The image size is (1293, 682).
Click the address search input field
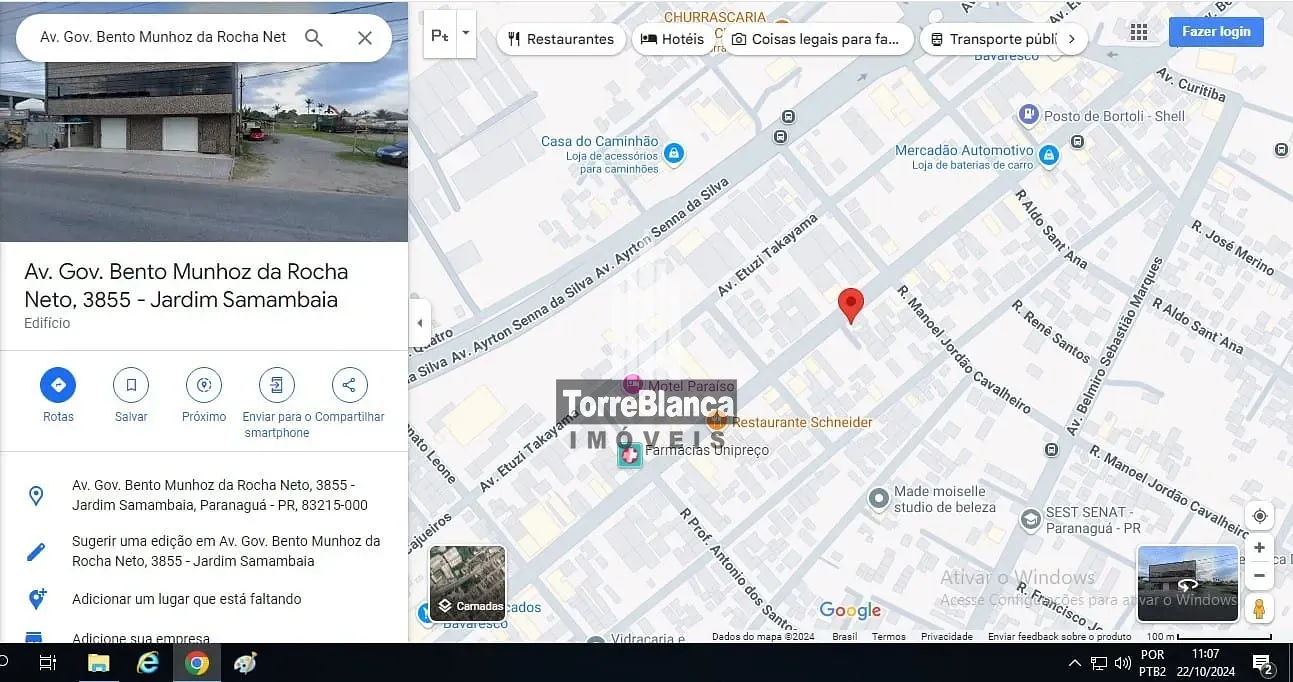163,37
